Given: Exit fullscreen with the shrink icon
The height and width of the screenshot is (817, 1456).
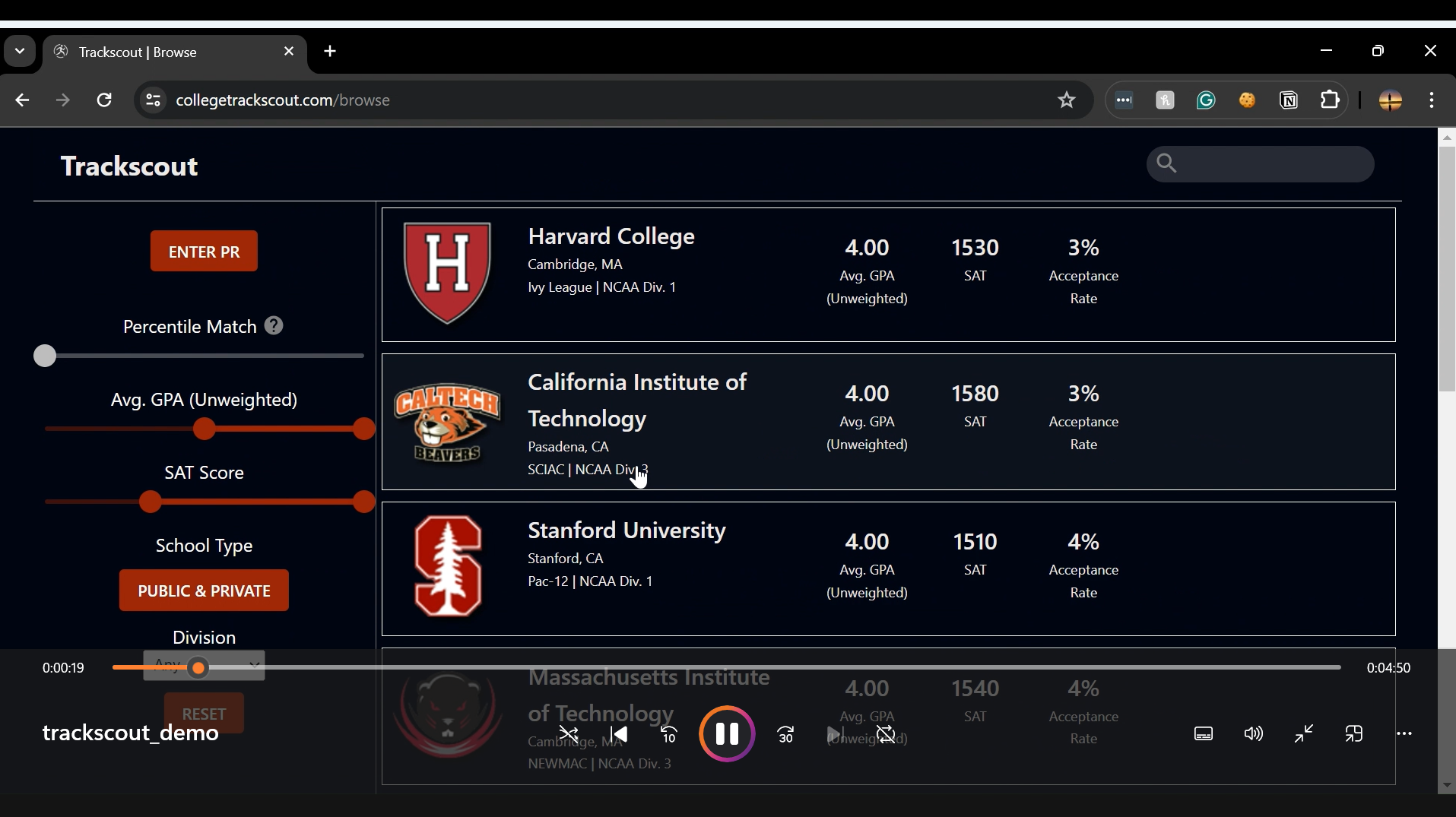Looking at the screenshot, I should [1305, 734].
